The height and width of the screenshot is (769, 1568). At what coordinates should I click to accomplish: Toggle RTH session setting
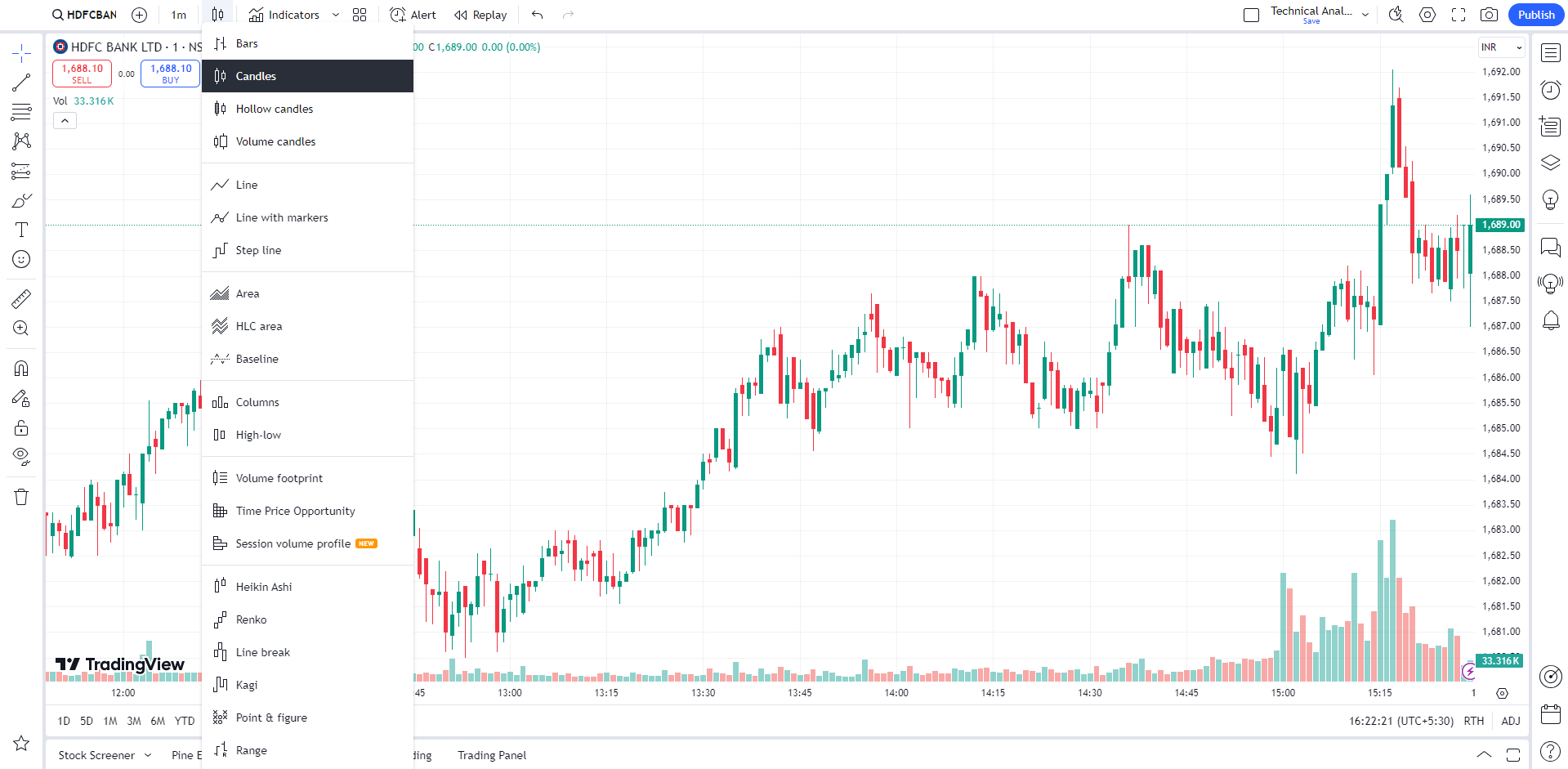coord(1474,721)
